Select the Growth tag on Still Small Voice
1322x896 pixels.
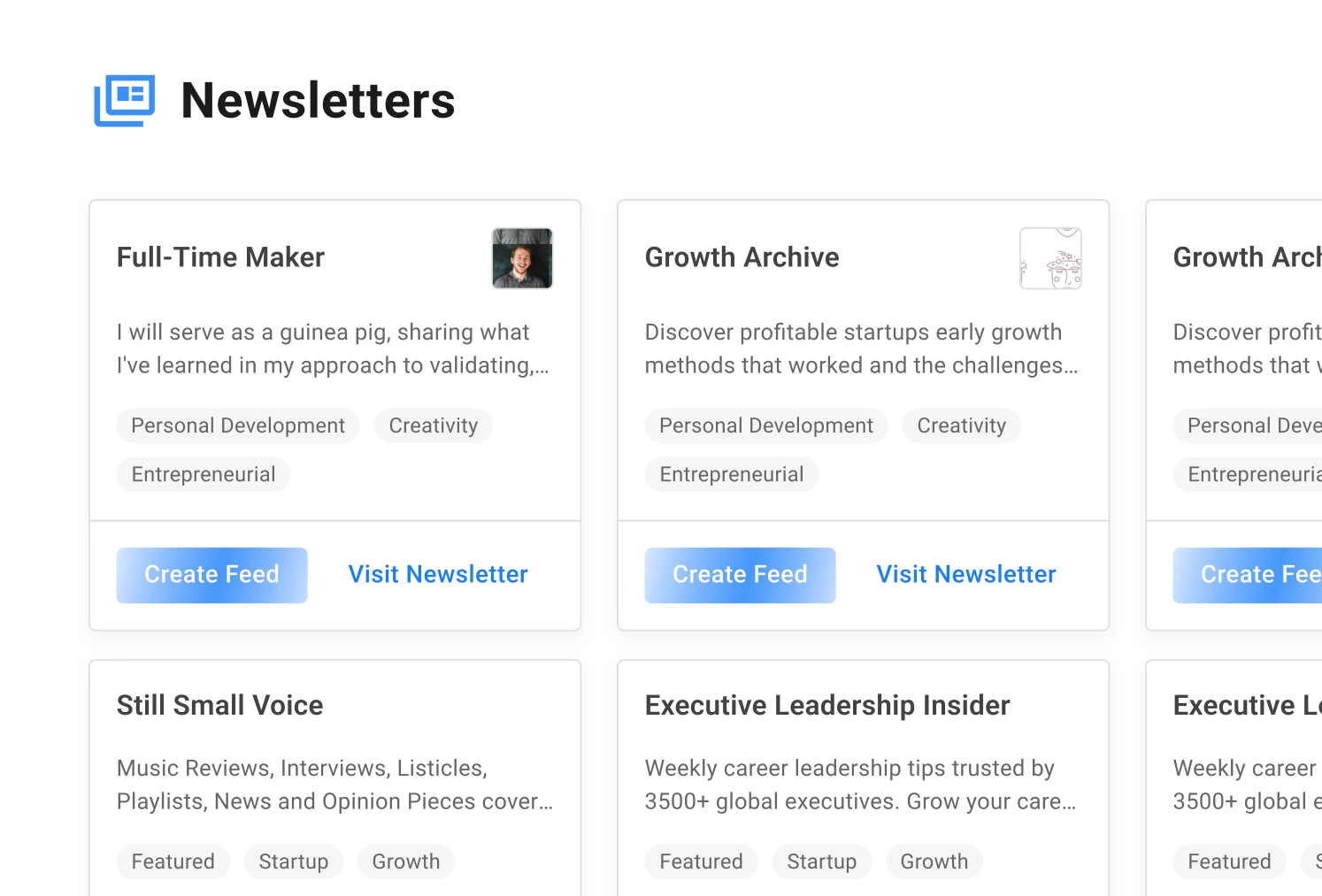click(406, 862)
